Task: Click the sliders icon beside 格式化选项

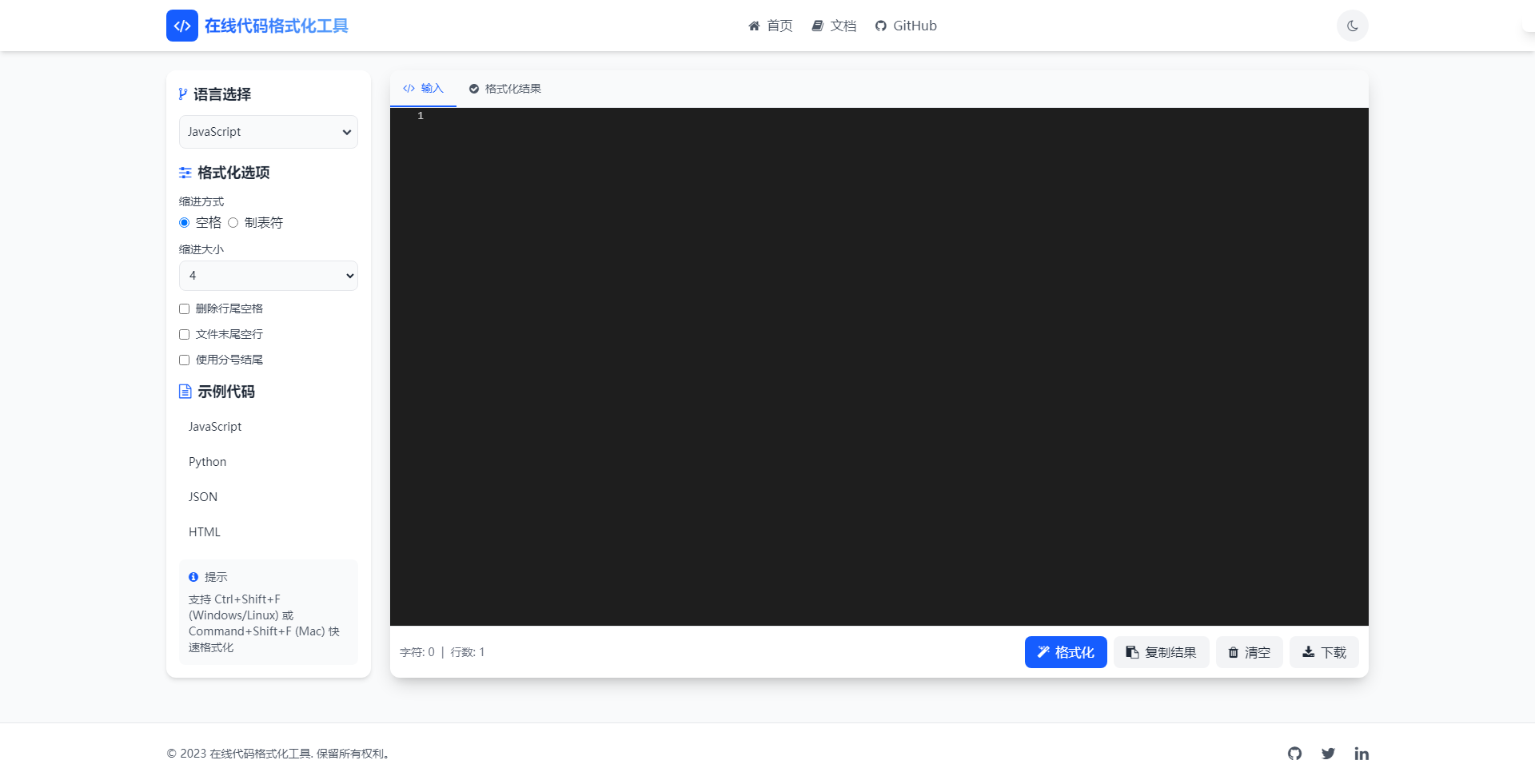Action: click(185, 173)
